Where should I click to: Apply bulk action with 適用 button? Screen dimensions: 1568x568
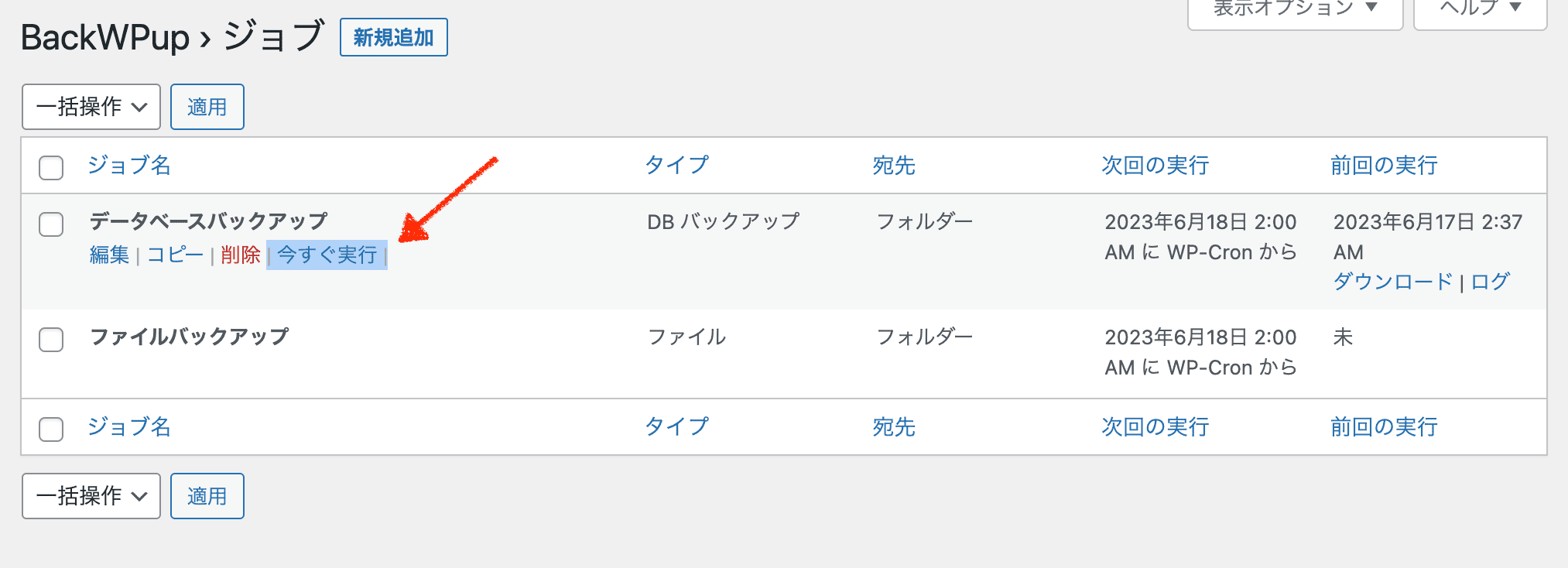pos(207,107)
